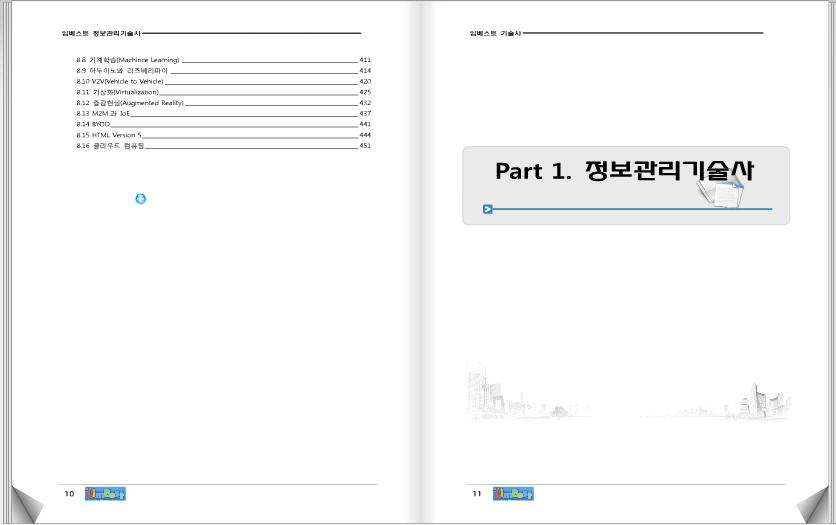Click the footer page number 11
This screenshot has width=836, height=525.
[477, 494]
